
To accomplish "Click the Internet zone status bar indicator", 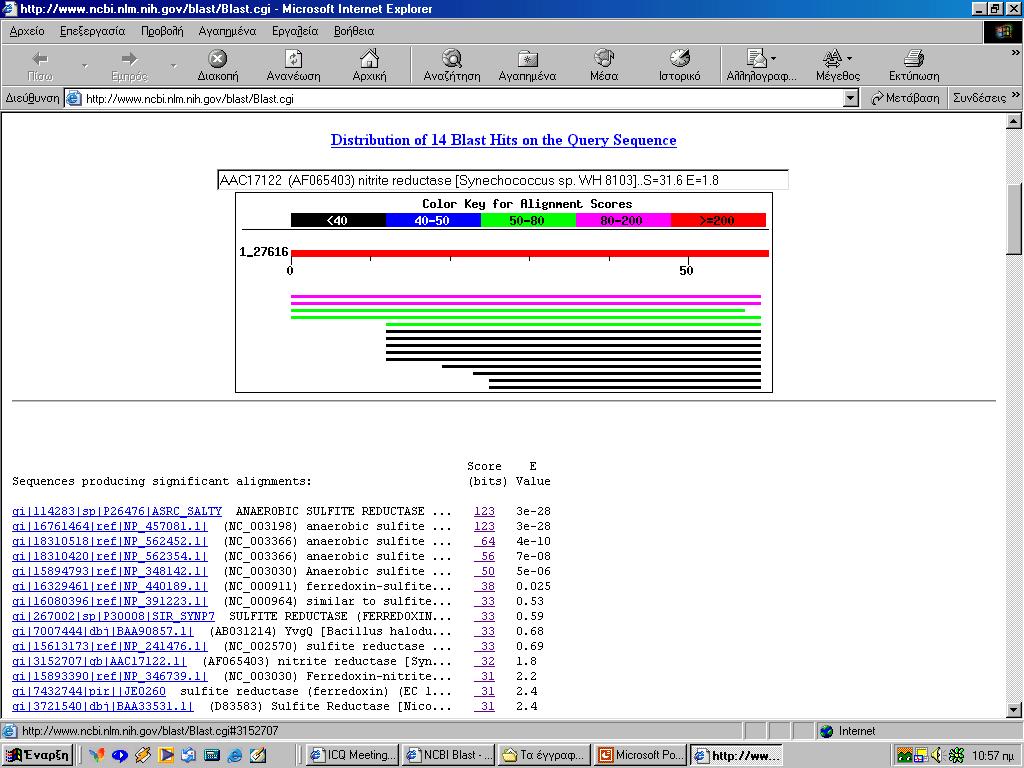I will coord(849,731).
